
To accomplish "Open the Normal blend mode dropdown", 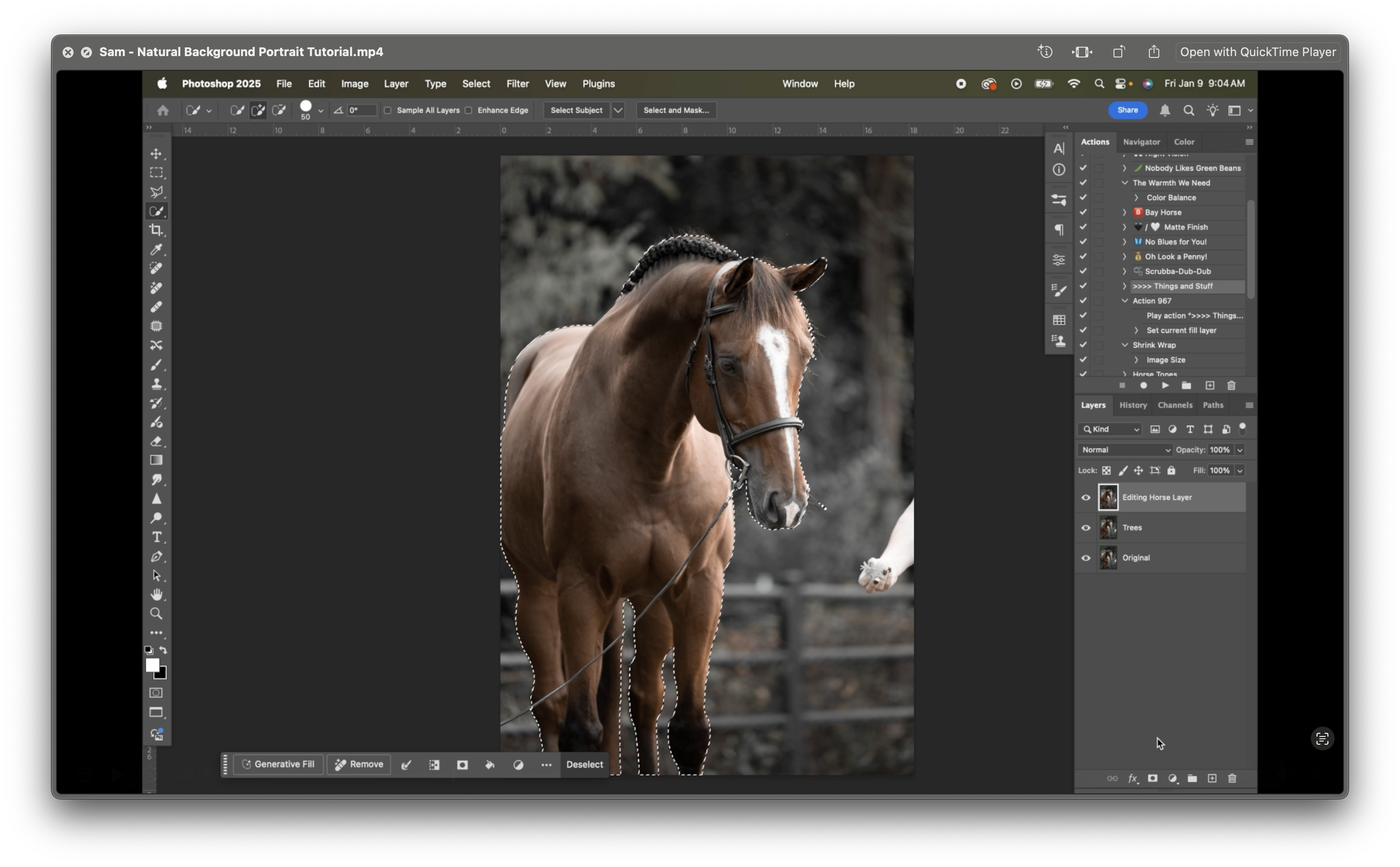I will click(1124, 449).
